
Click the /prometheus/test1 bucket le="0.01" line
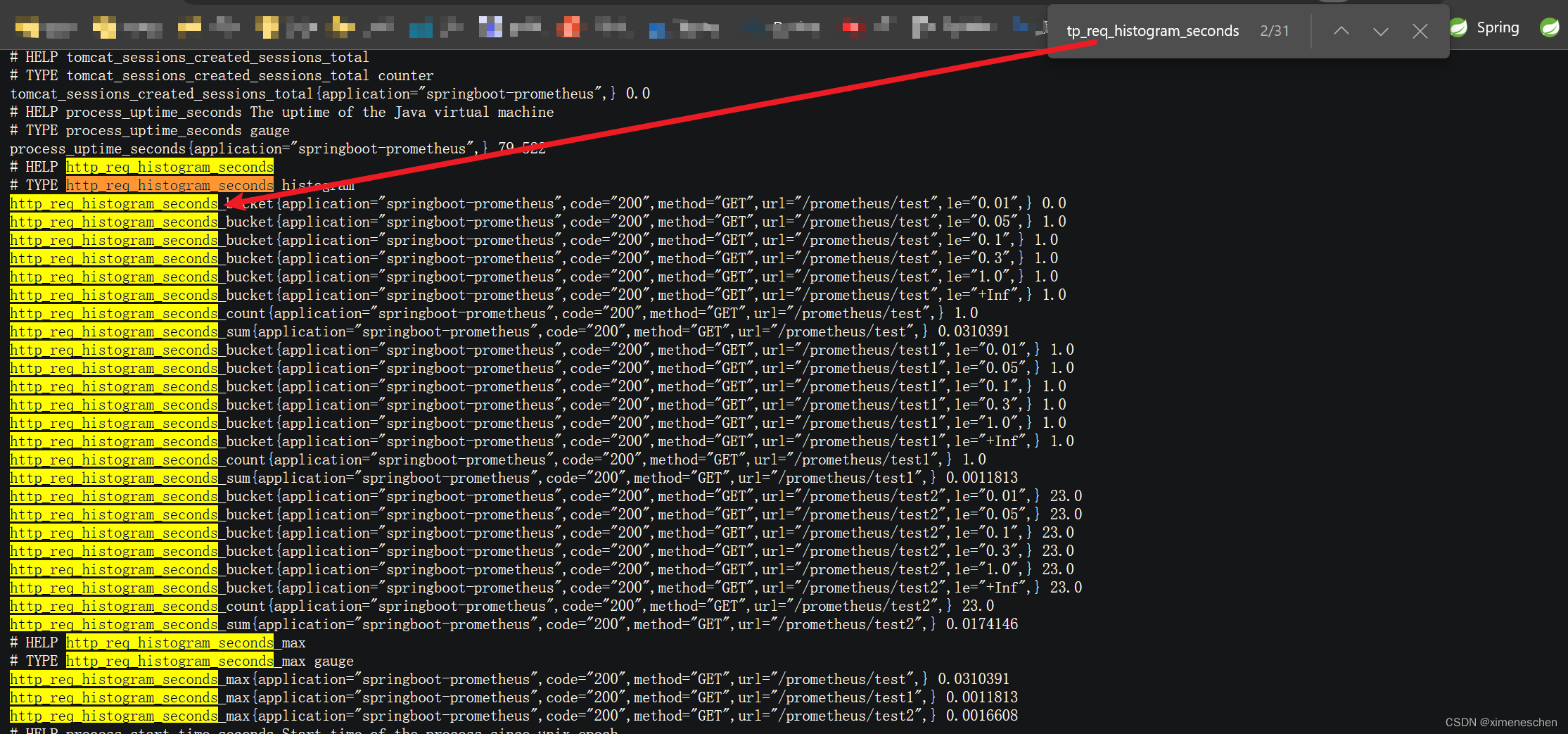[x=542, y=350]
